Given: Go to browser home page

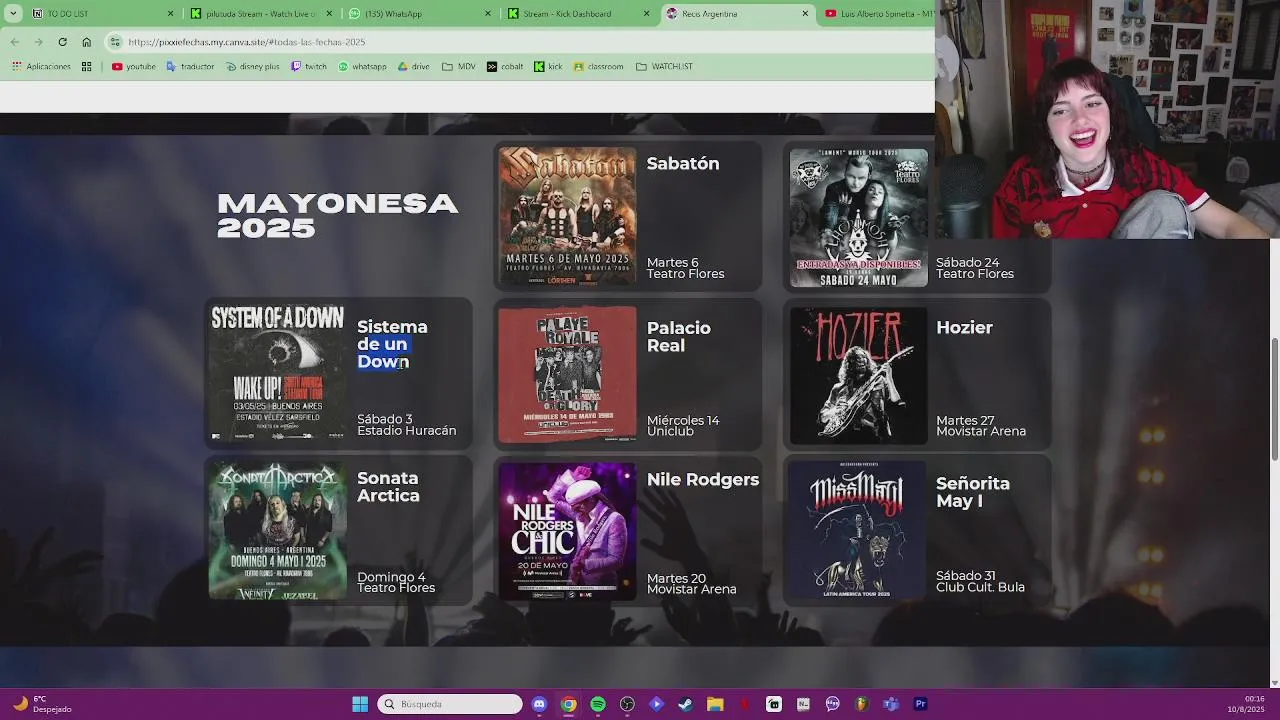Looking at the screenshot, I should coord(86,42).
